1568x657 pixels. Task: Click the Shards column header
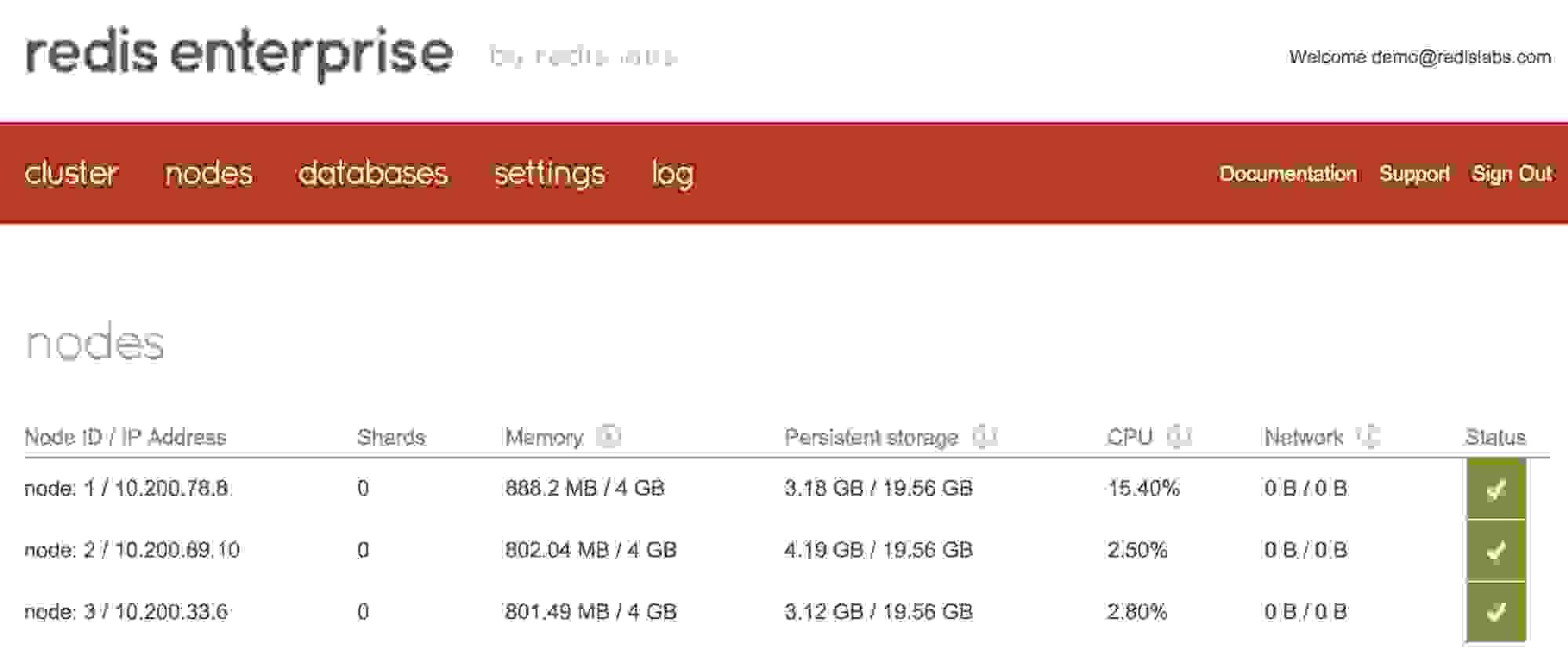391,437
